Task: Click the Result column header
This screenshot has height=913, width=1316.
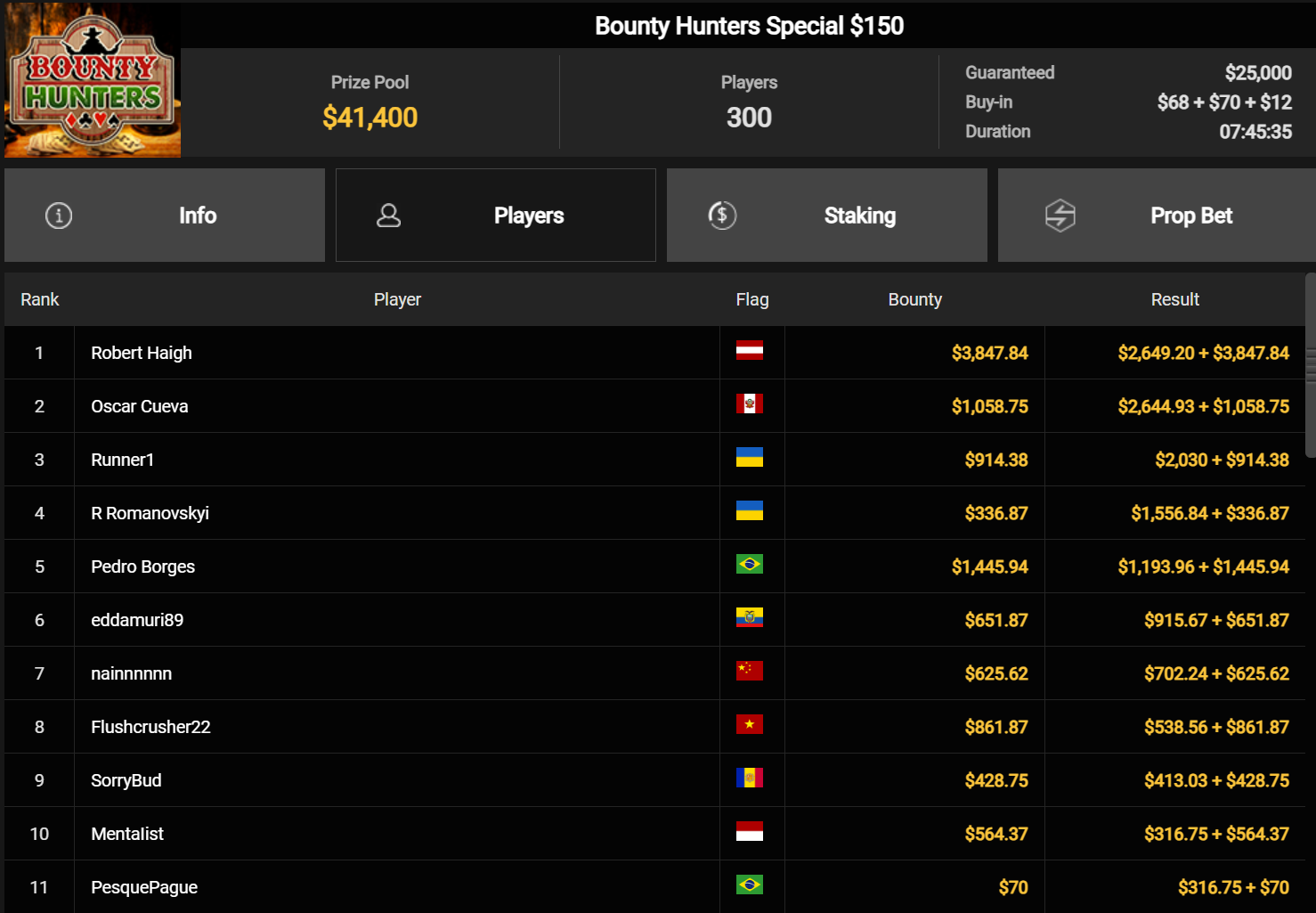Action: (x=1174, y=299)
